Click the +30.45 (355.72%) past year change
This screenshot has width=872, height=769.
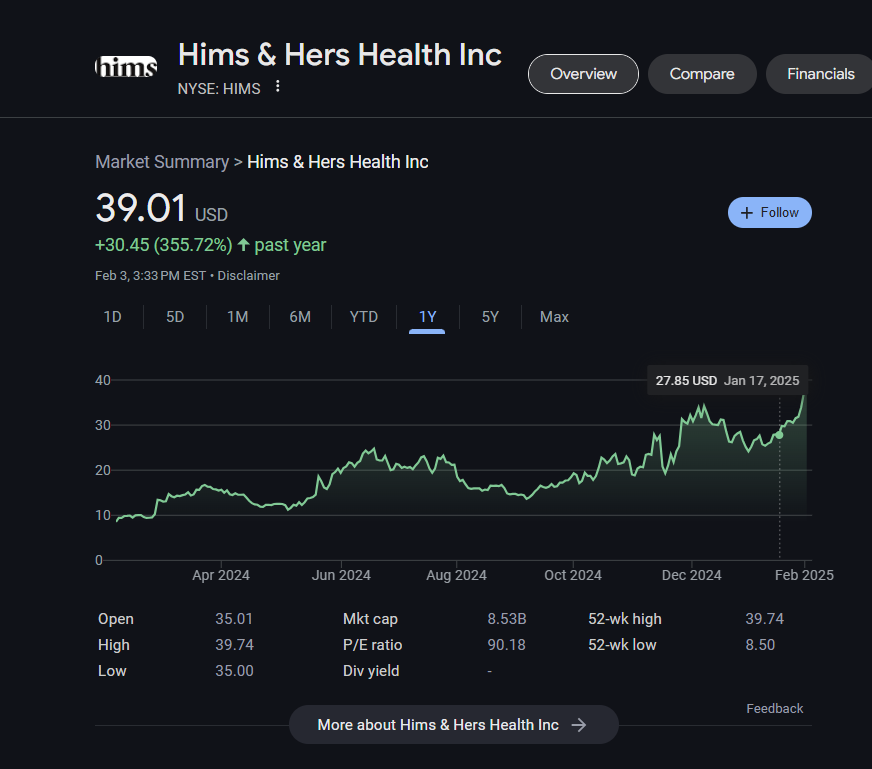click(210, 245)
